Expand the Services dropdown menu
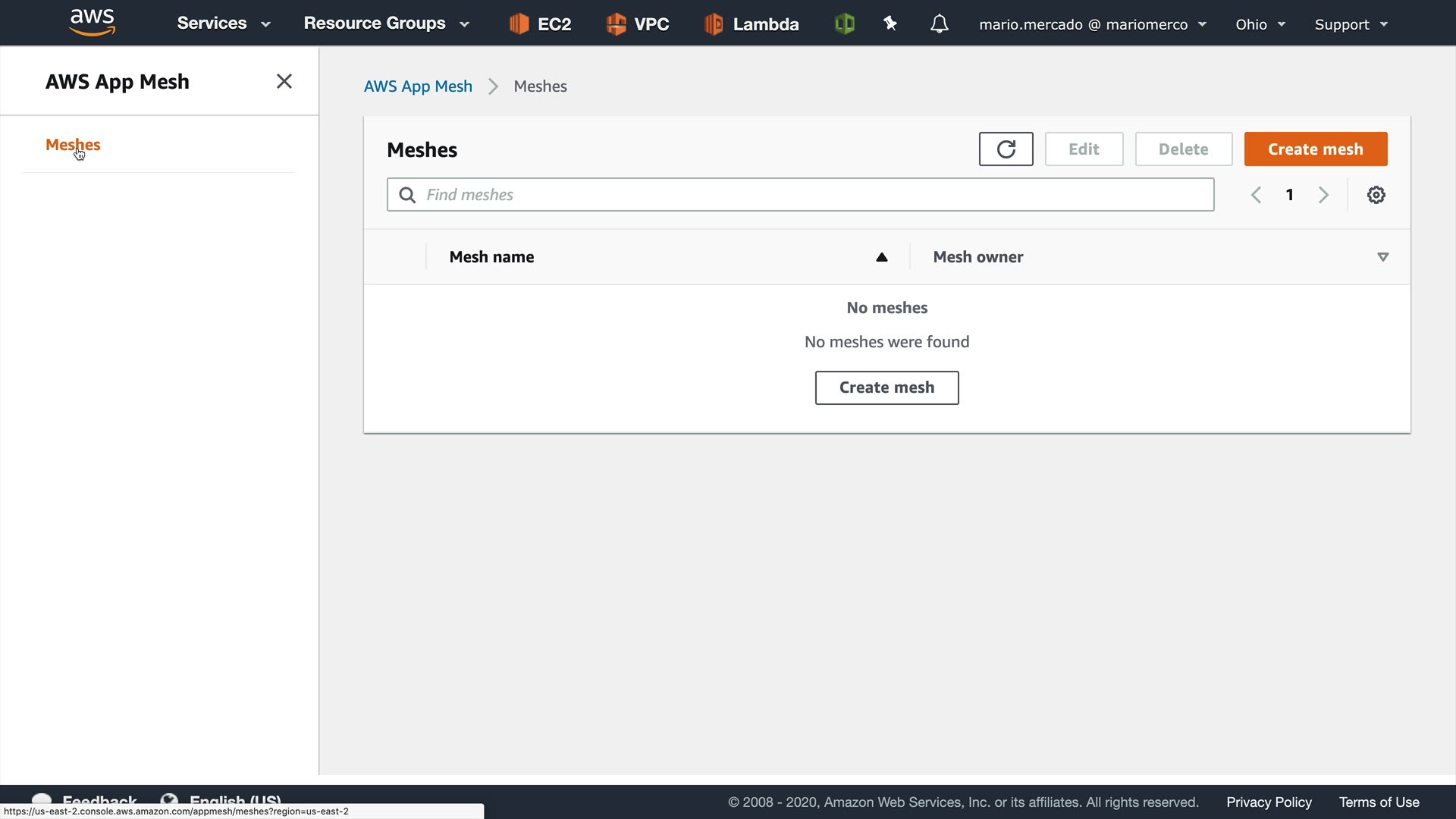1456x819 pixels. click(223, 24)
